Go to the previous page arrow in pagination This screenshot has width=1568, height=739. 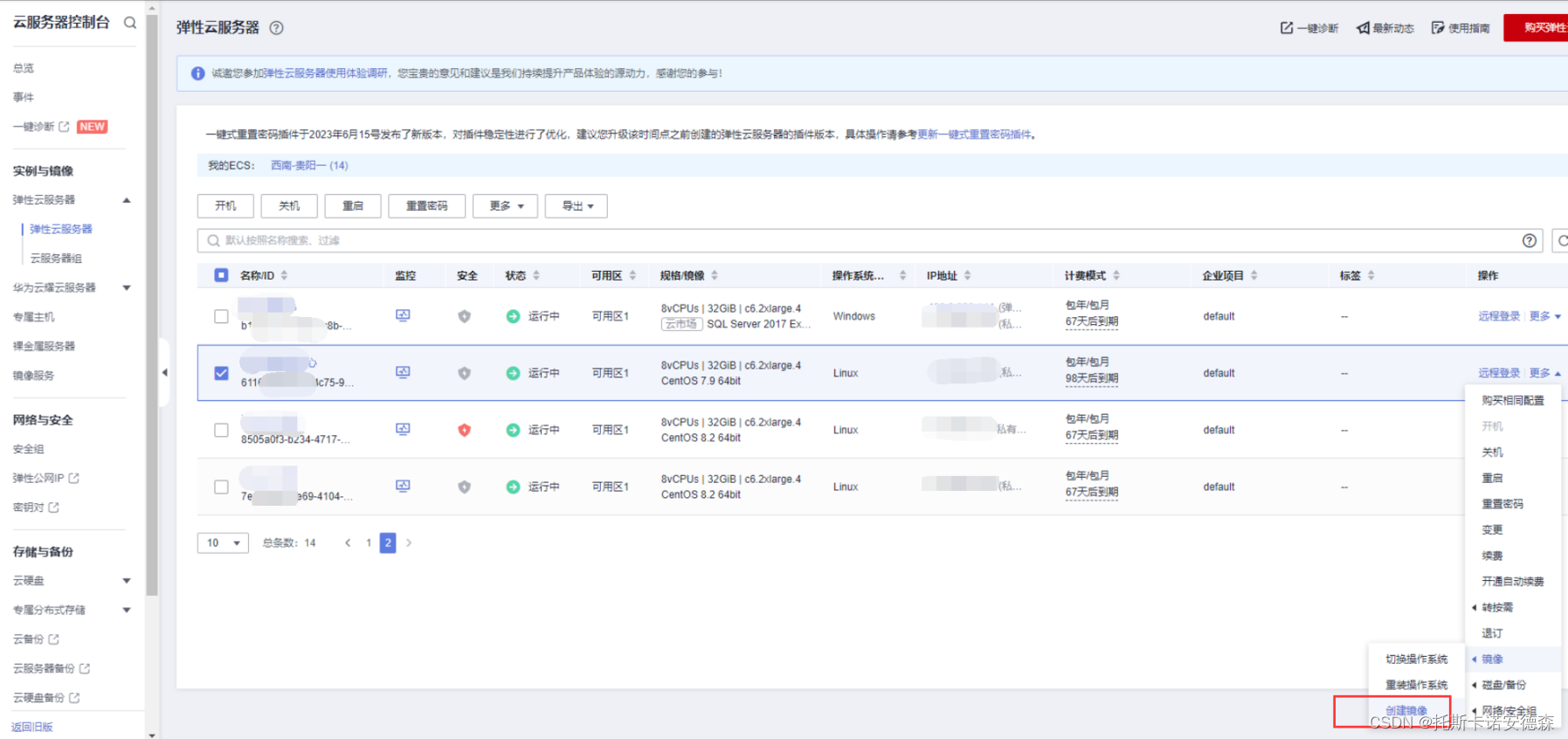(348, 542)
